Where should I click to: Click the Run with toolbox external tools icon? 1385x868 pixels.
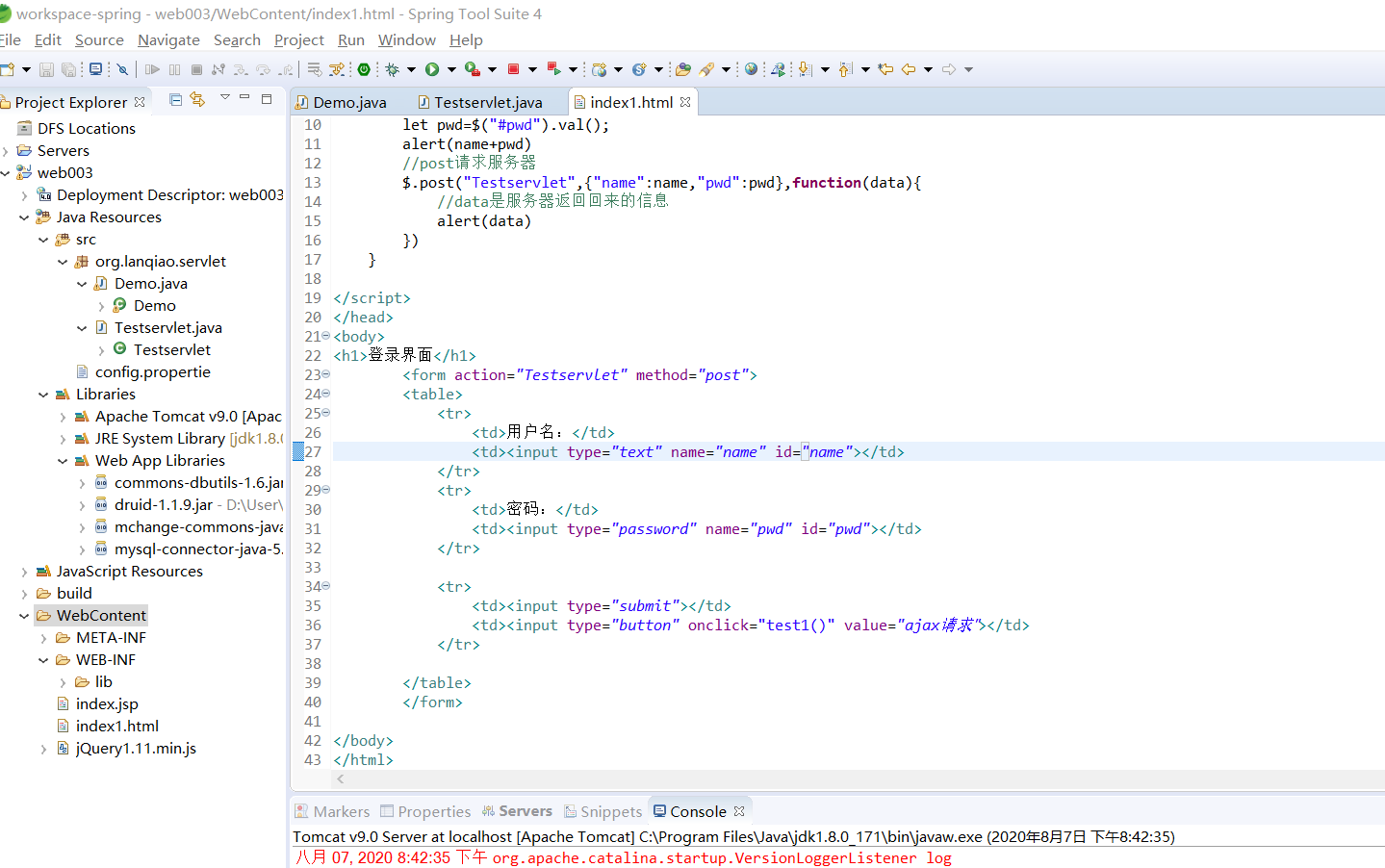(473, 69)
